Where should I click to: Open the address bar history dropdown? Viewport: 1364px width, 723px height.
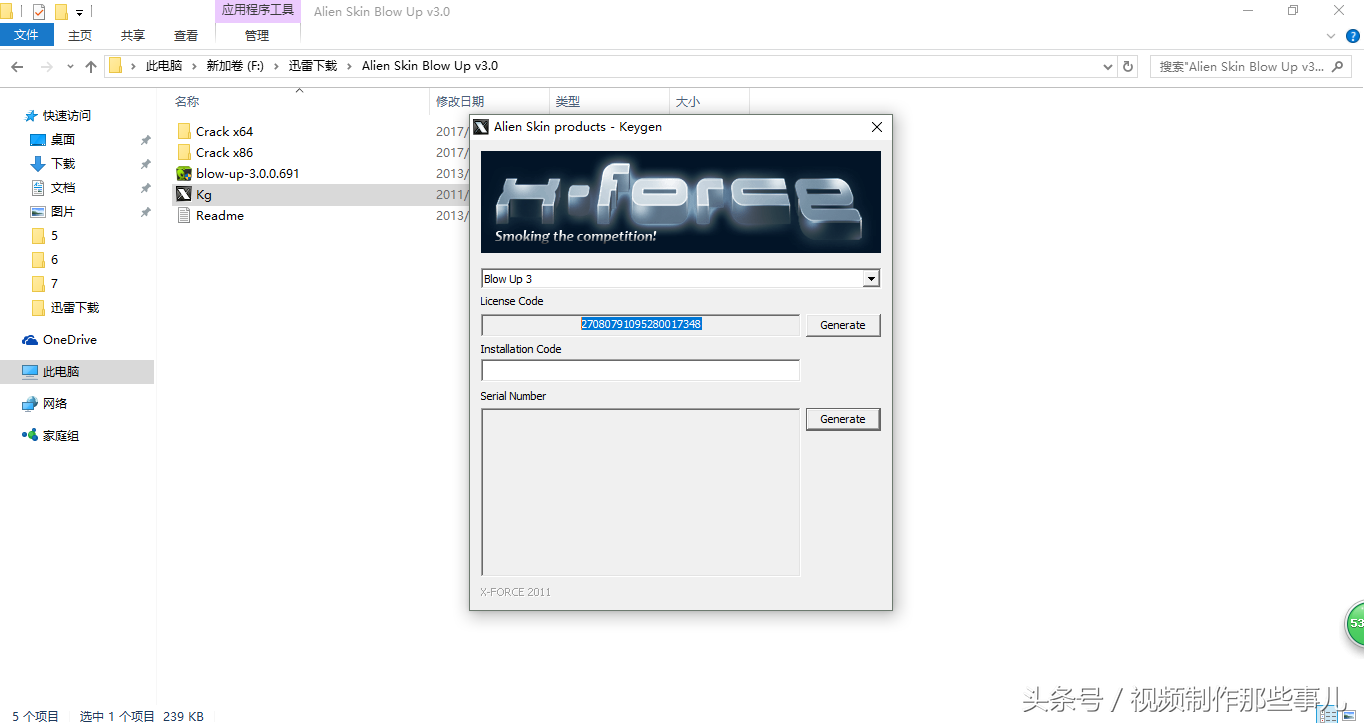(1107, 66)
